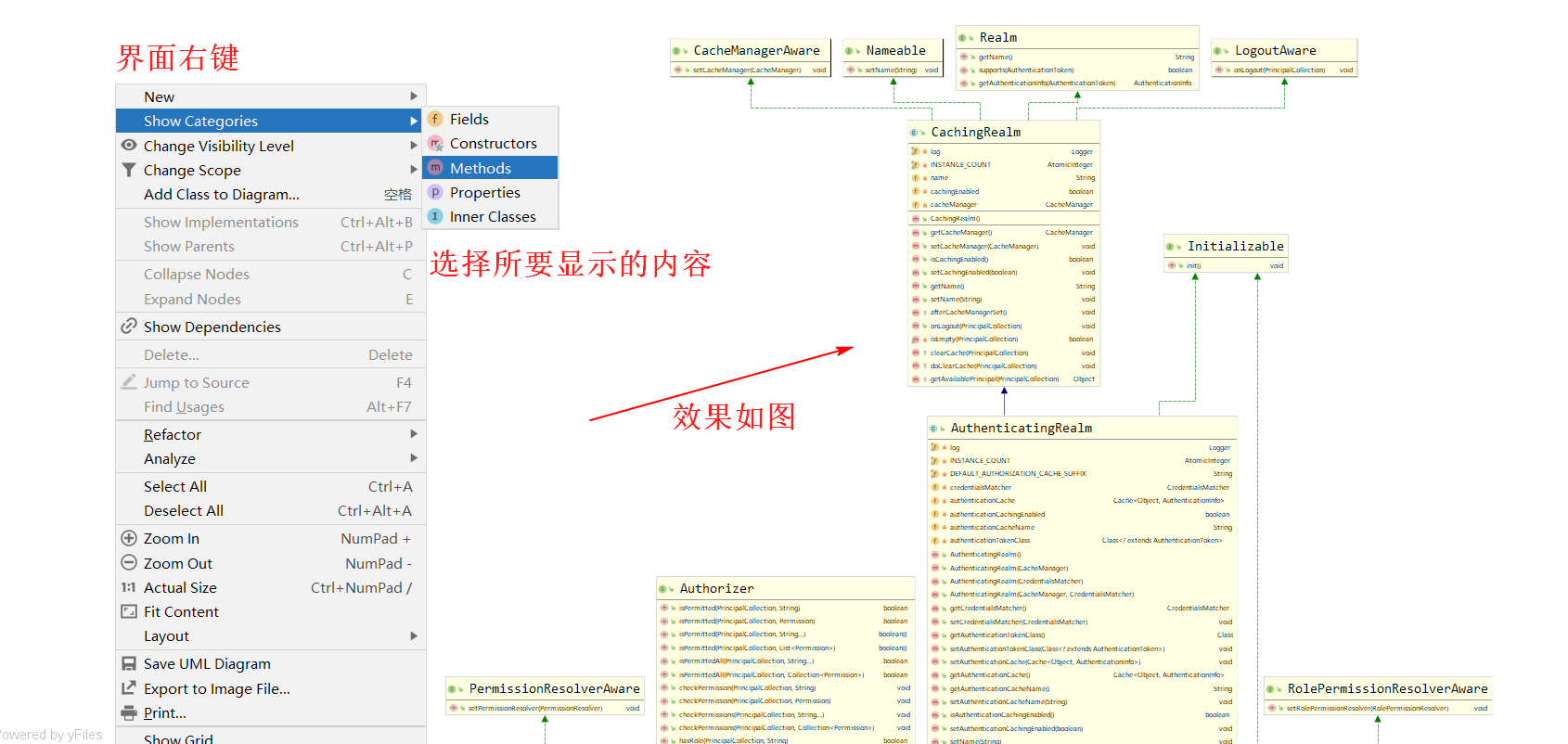Select the PermissionResolverAware node title

[555, 689]
